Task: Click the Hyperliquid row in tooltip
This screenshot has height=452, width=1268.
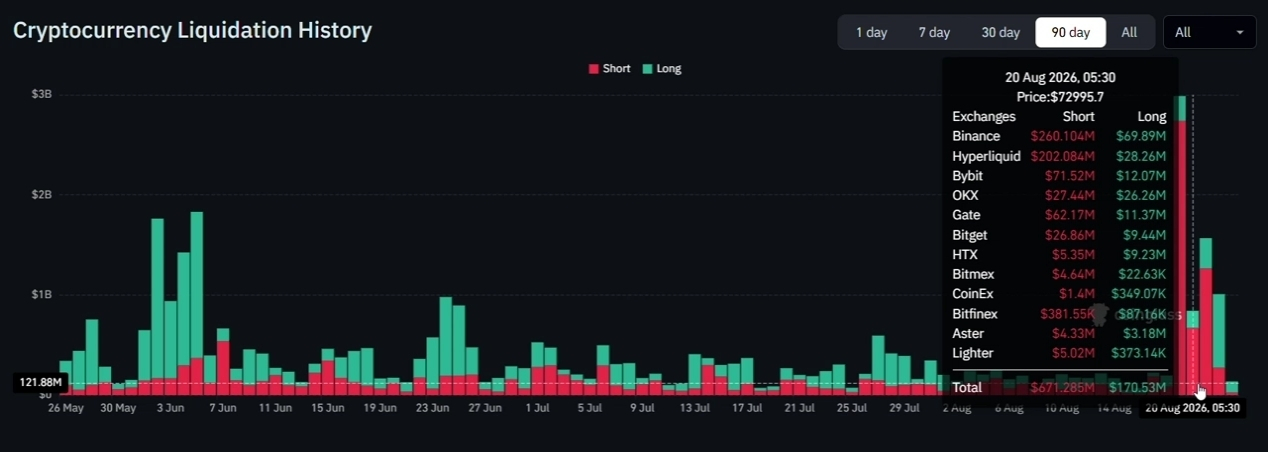Action: tap(1059, 156)
